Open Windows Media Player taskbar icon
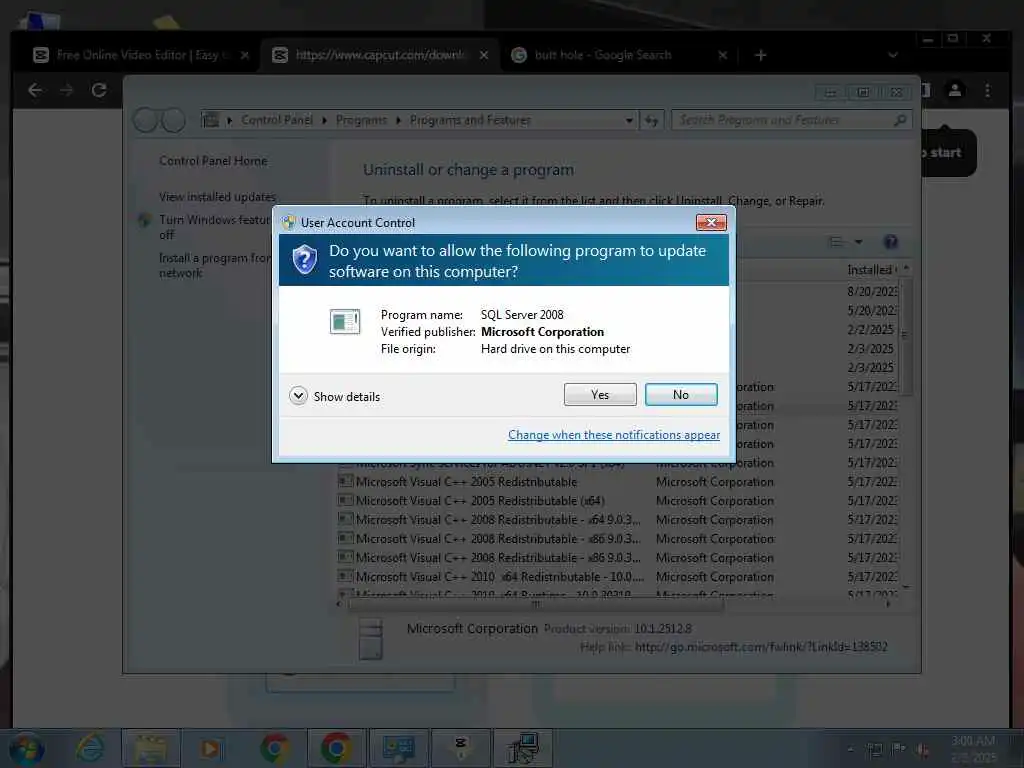The width and height of the screenshot is (1024, 768). click(x=210, y=748)
